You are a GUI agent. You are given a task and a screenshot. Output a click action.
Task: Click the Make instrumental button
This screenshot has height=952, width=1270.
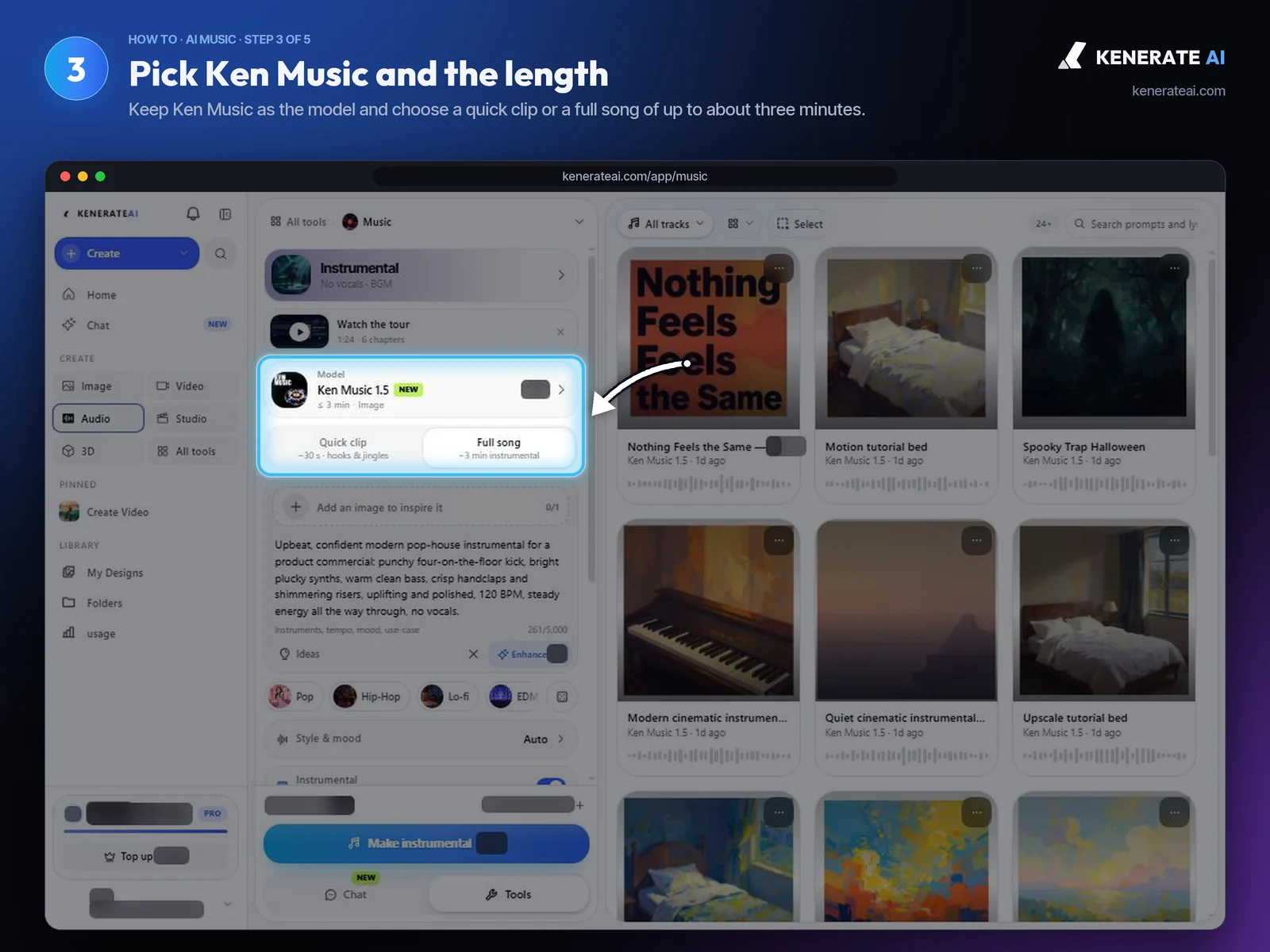(426, 843)
